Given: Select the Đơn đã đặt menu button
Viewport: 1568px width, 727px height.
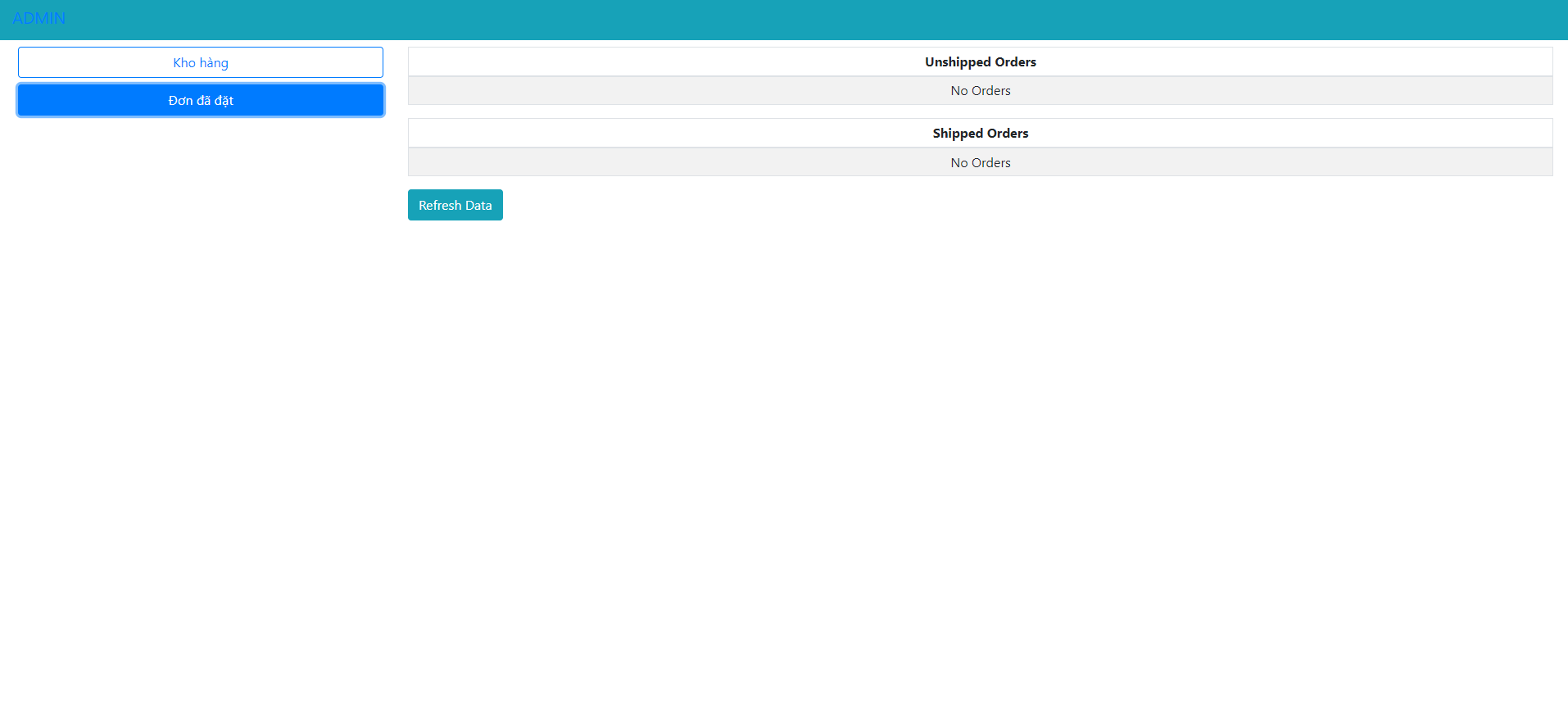Looking at the screenshot, I should coord(201,100).
